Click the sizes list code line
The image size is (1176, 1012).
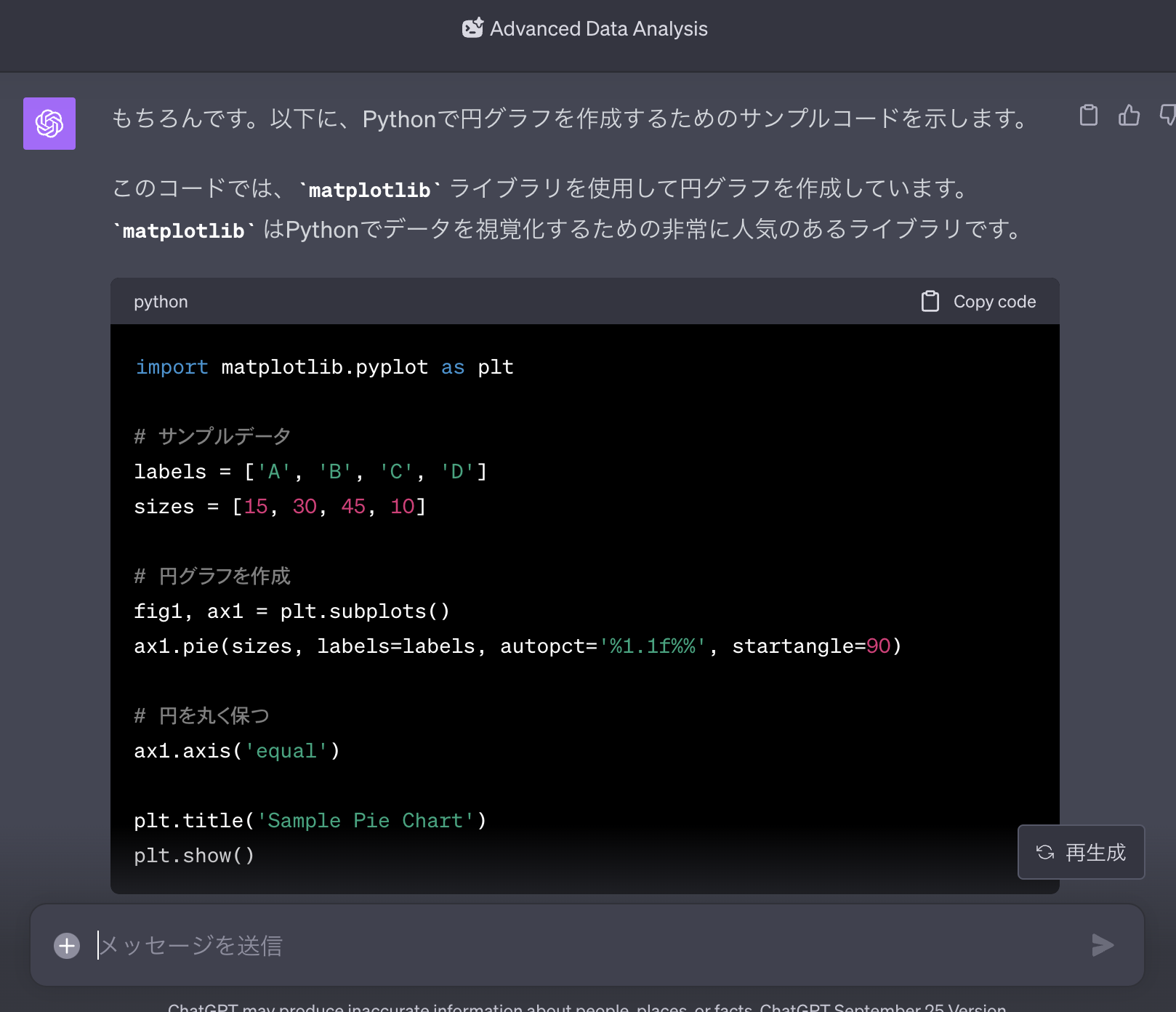[x=280, y=507]
